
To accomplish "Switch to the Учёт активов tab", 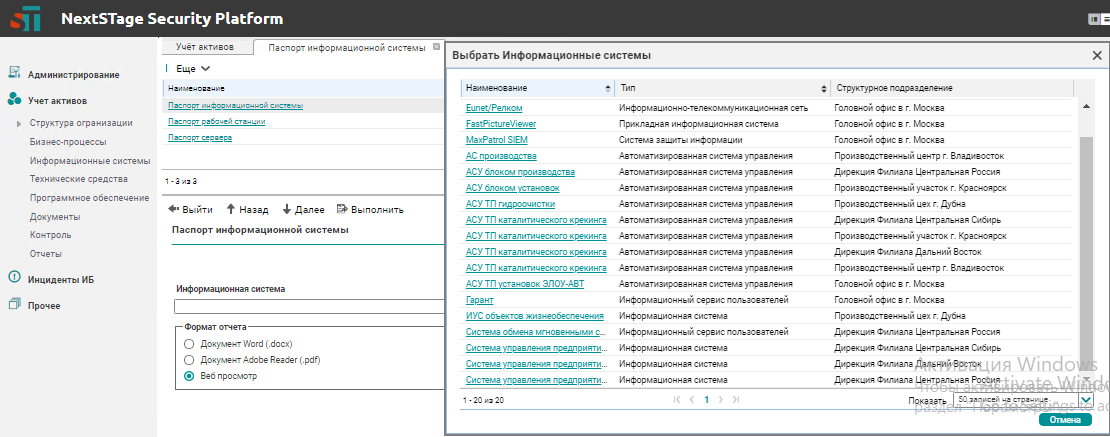I will 204,47.
